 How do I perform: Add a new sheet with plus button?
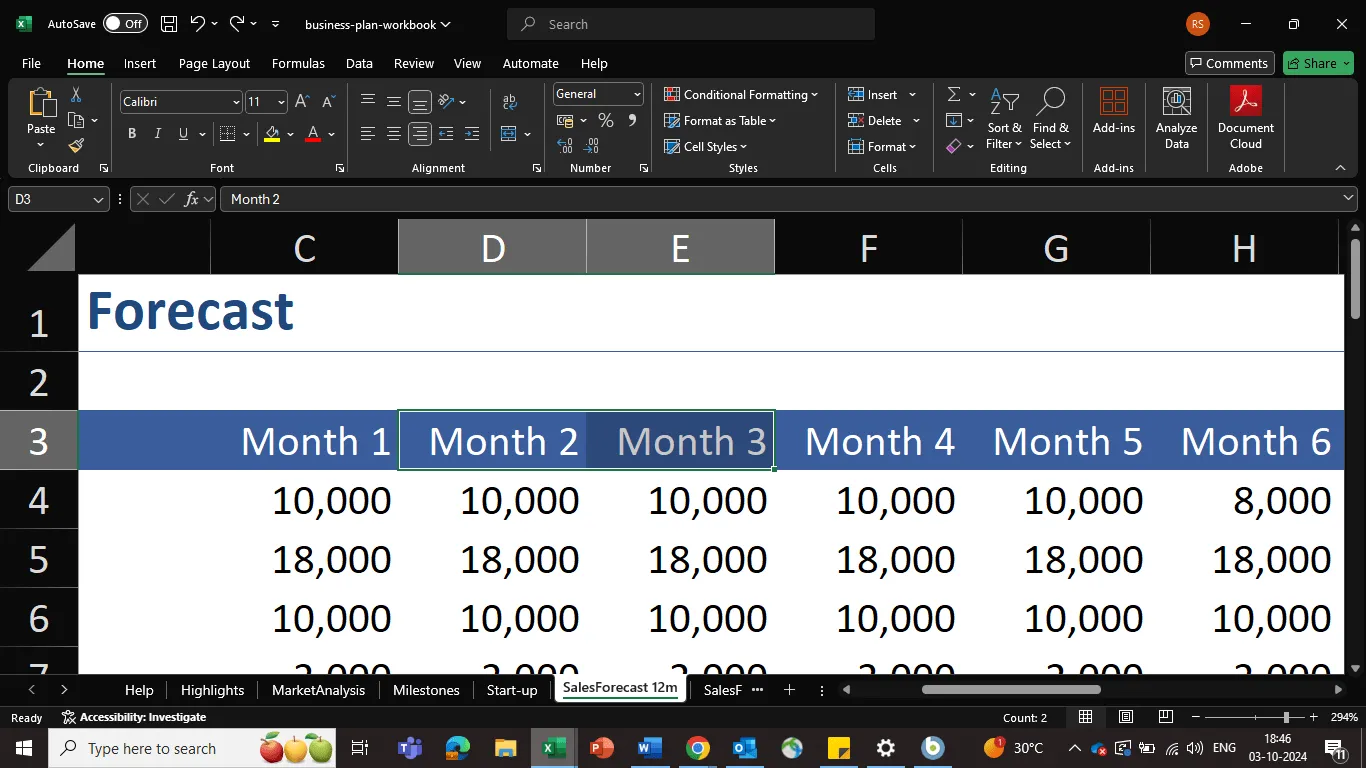point(789,690)
